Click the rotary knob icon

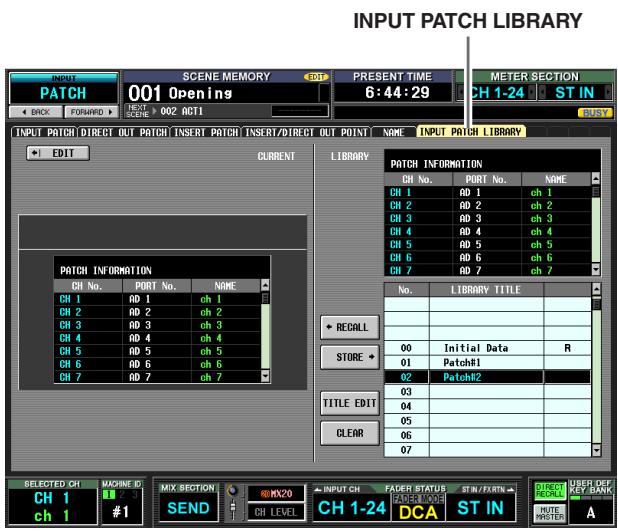point(233,491)
